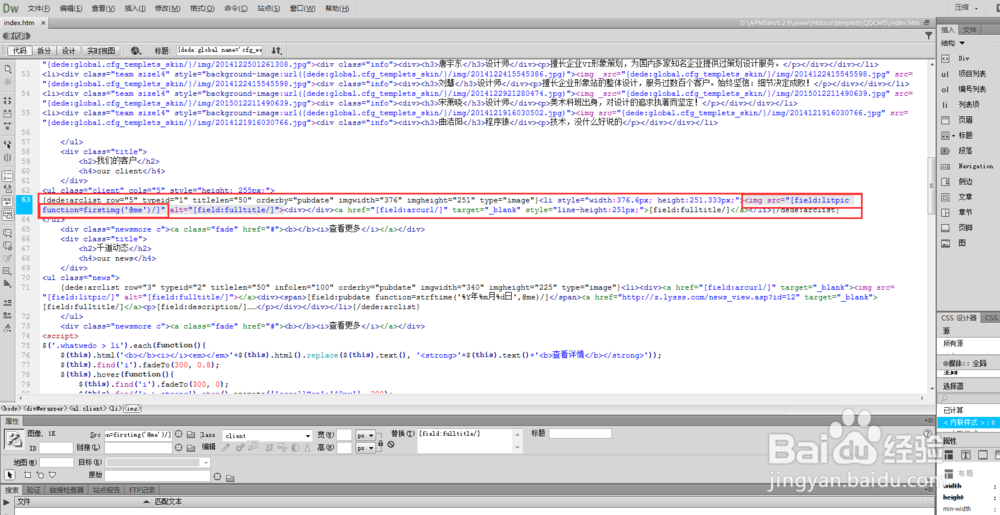Switch to 代码 code view
Screen dimensions: 1000x515
18,50
